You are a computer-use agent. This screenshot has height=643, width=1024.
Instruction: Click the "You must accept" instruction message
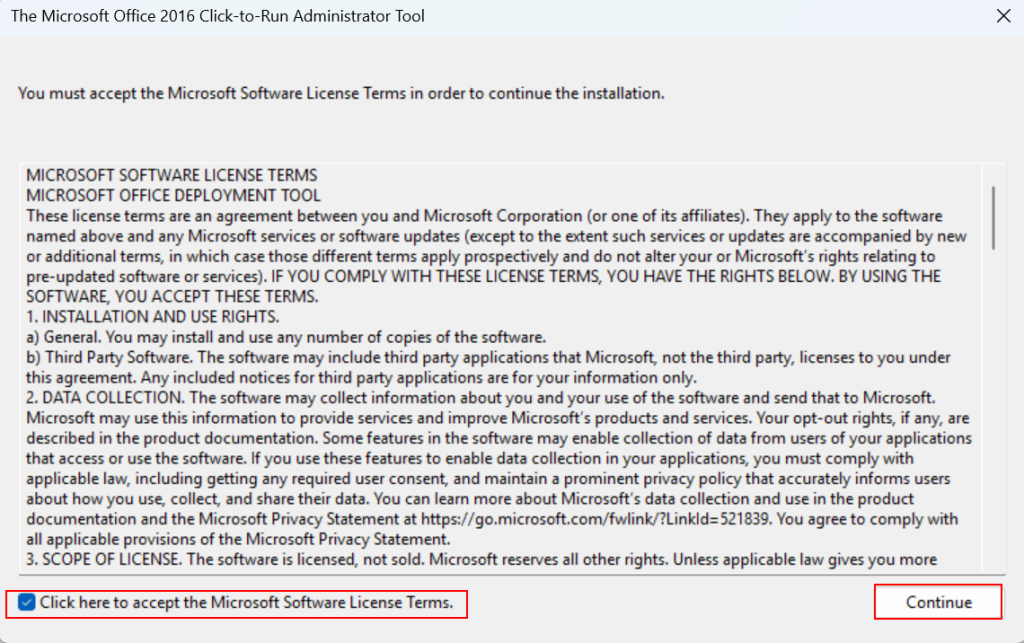click(x=341, y=93)
